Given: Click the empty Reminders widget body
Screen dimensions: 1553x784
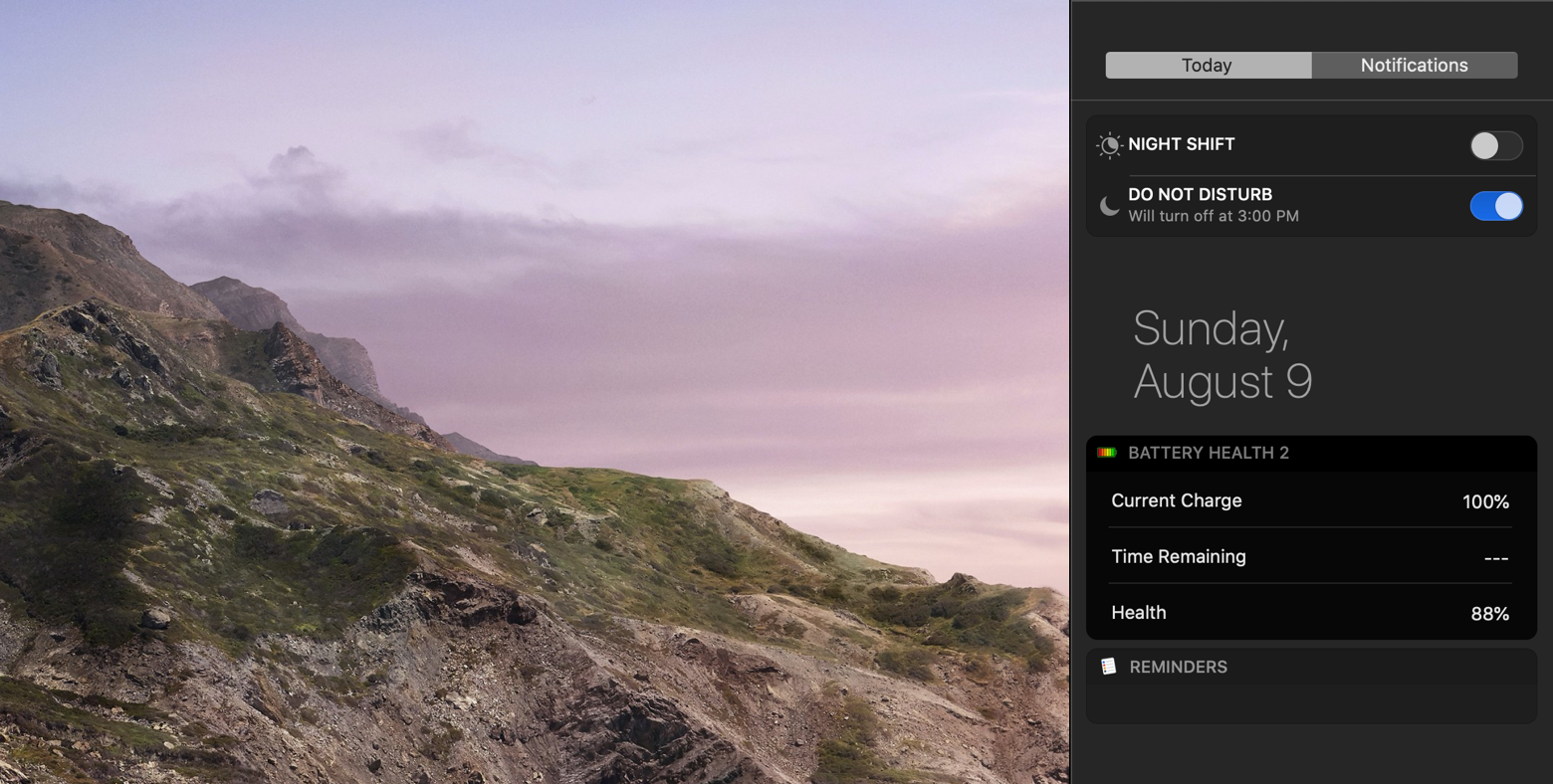Looking at the screenshot, I should [x=1310, y=702].
